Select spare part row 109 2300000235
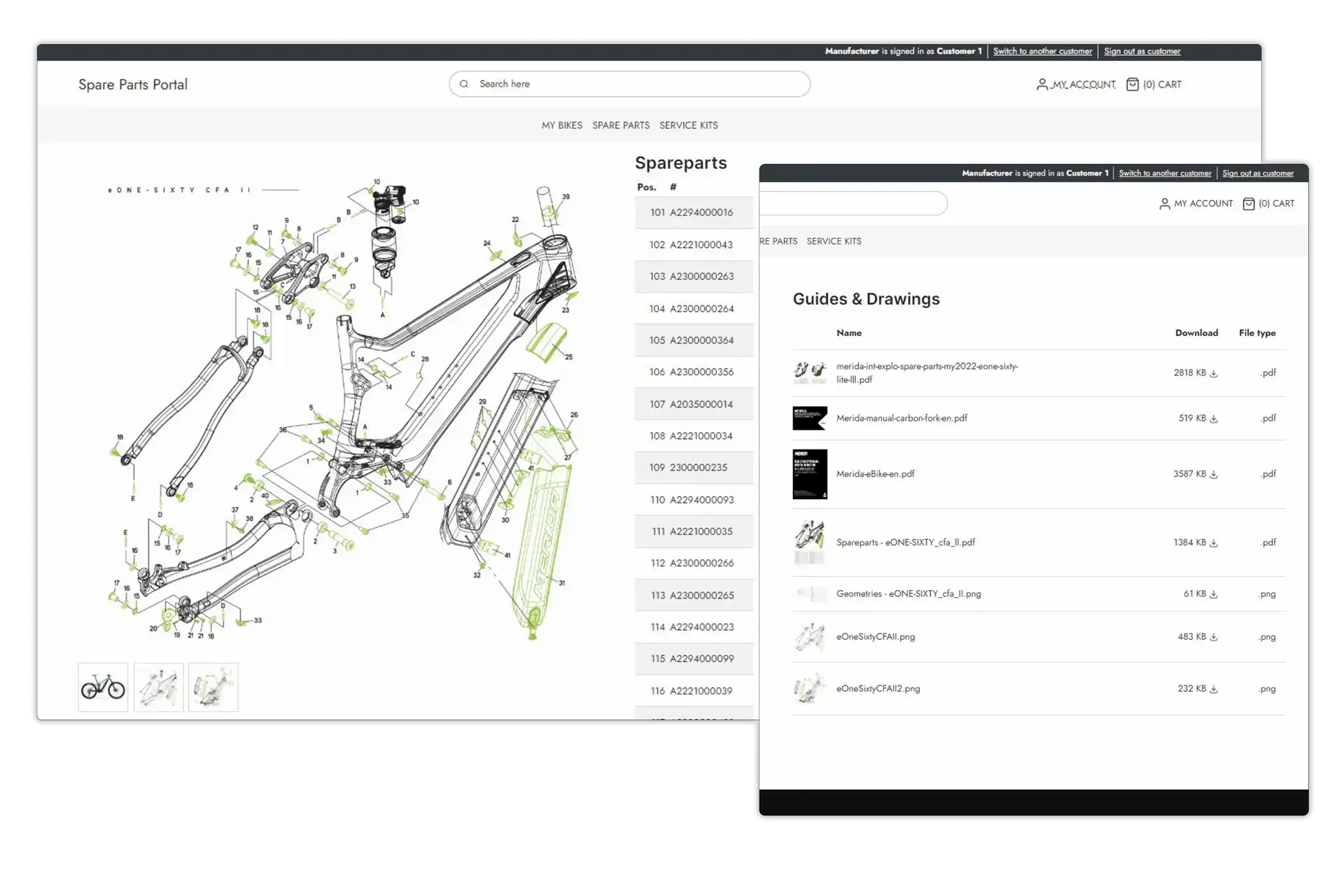This screenshot has height=896, width=1344. coord(694,468)
